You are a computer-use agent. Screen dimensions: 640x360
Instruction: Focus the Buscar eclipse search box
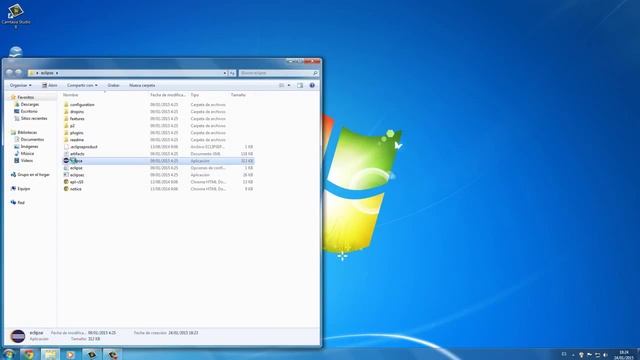point(278,73)
